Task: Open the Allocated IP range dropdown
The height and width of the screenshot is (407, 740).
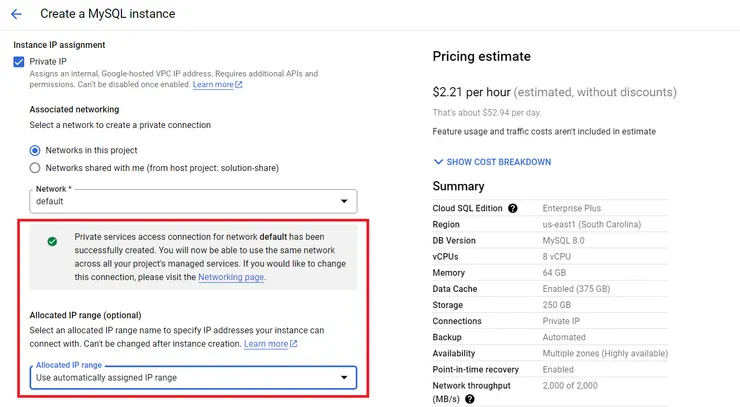Action: tap(193, 377)
